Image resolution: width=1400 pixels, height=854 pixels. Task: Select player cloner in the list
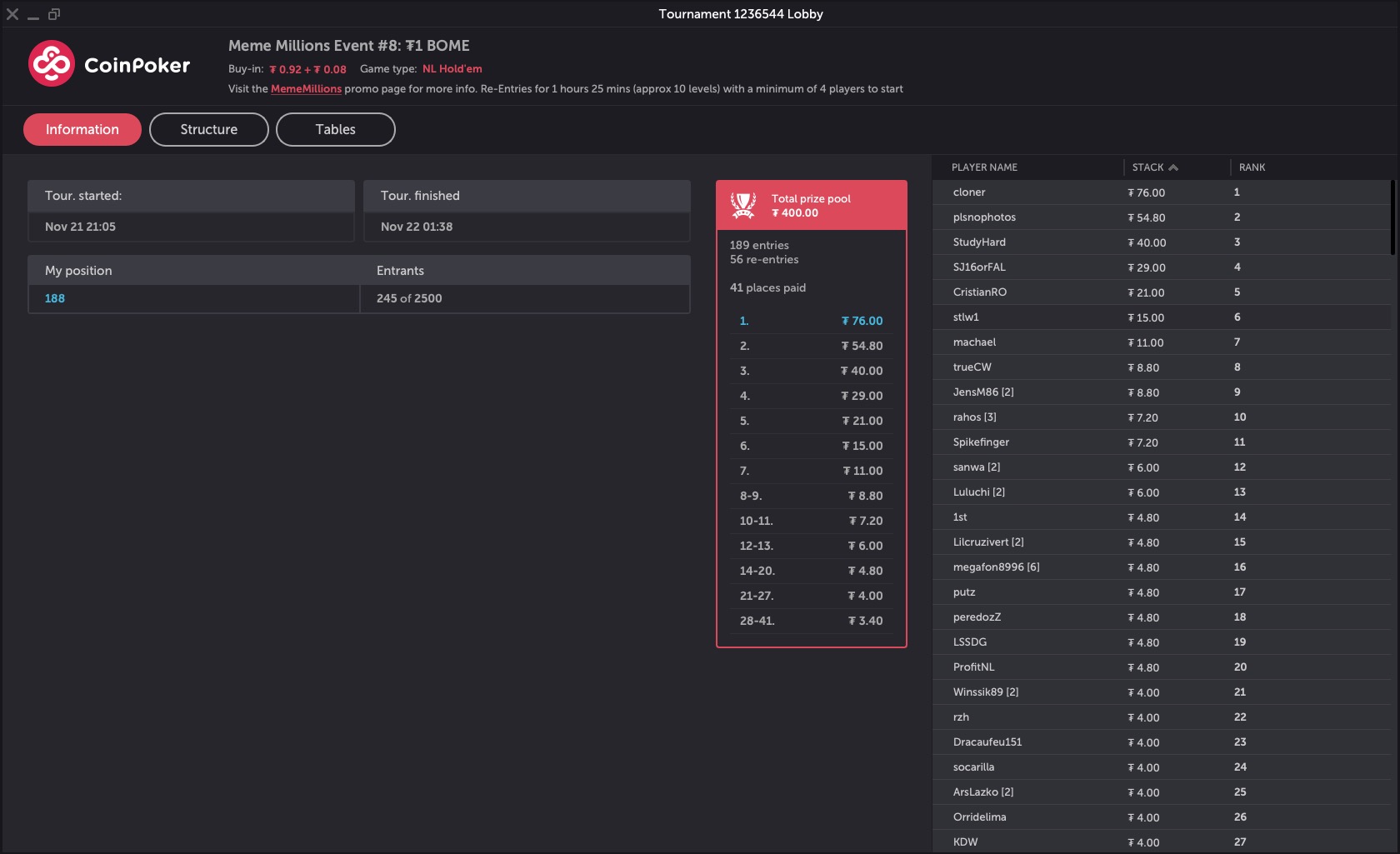[x=969, y=192]
